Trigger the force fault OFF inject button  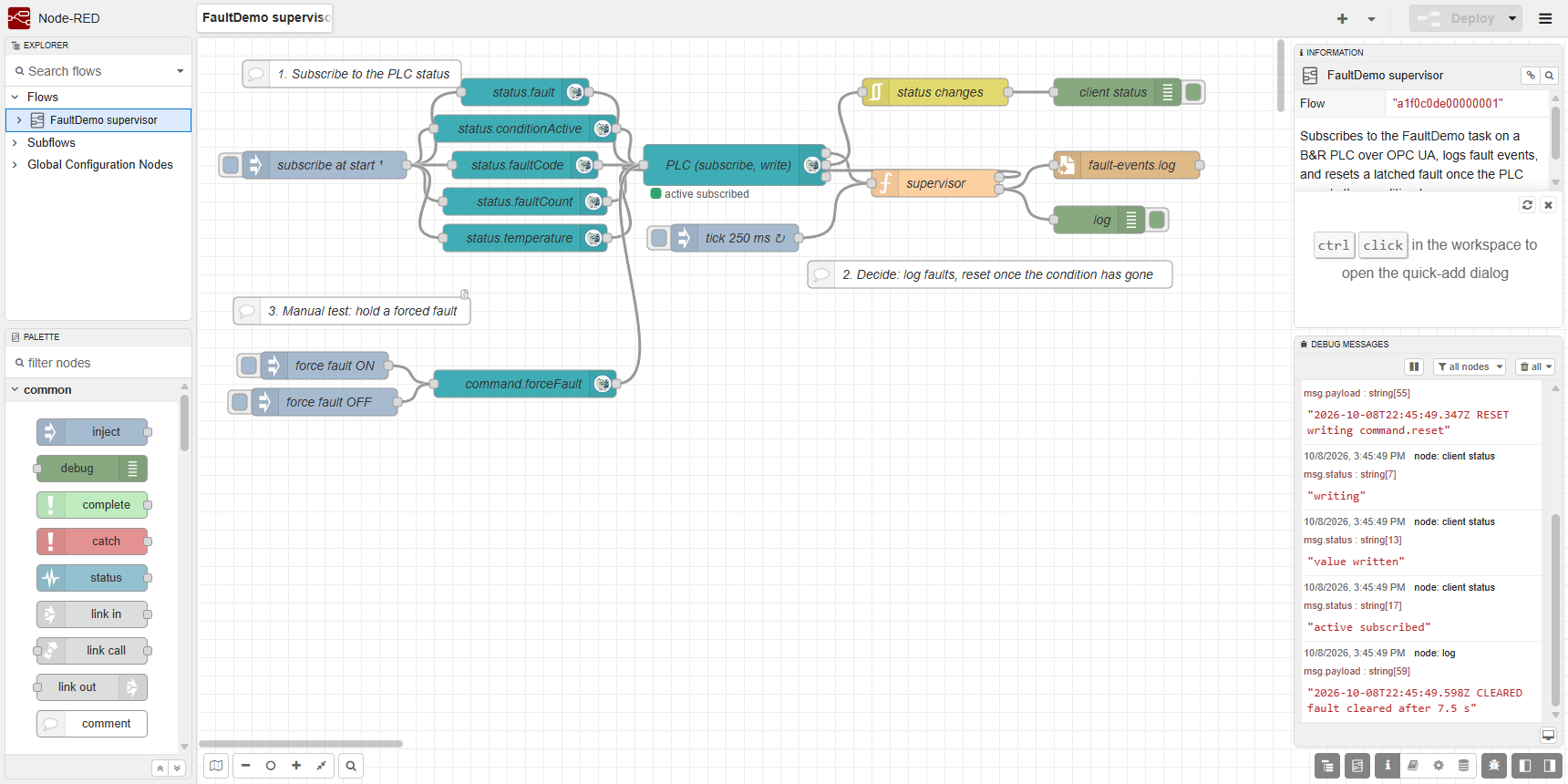(239, 402)
